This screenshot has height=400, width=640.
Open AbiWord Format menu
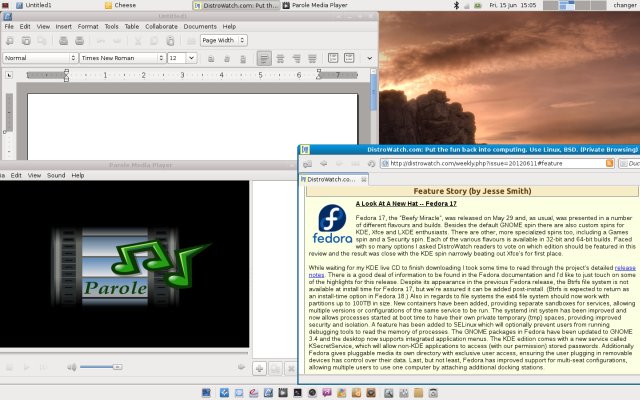[x=88, y=27]
